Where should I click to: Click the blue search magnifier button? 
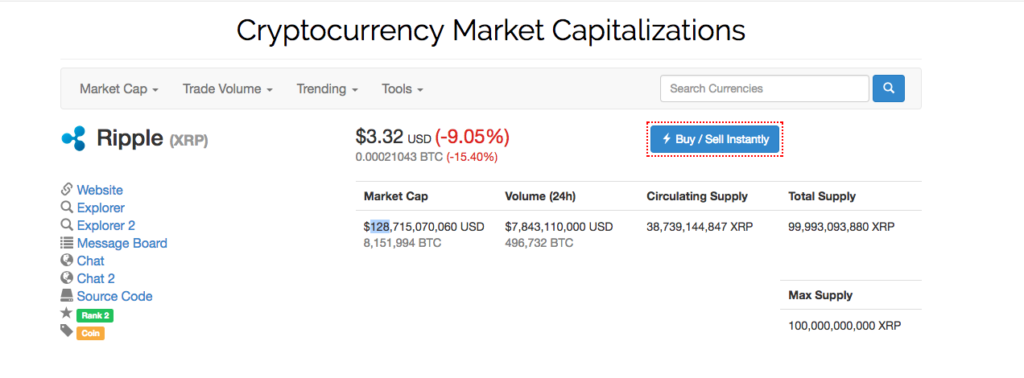(888, 89)
